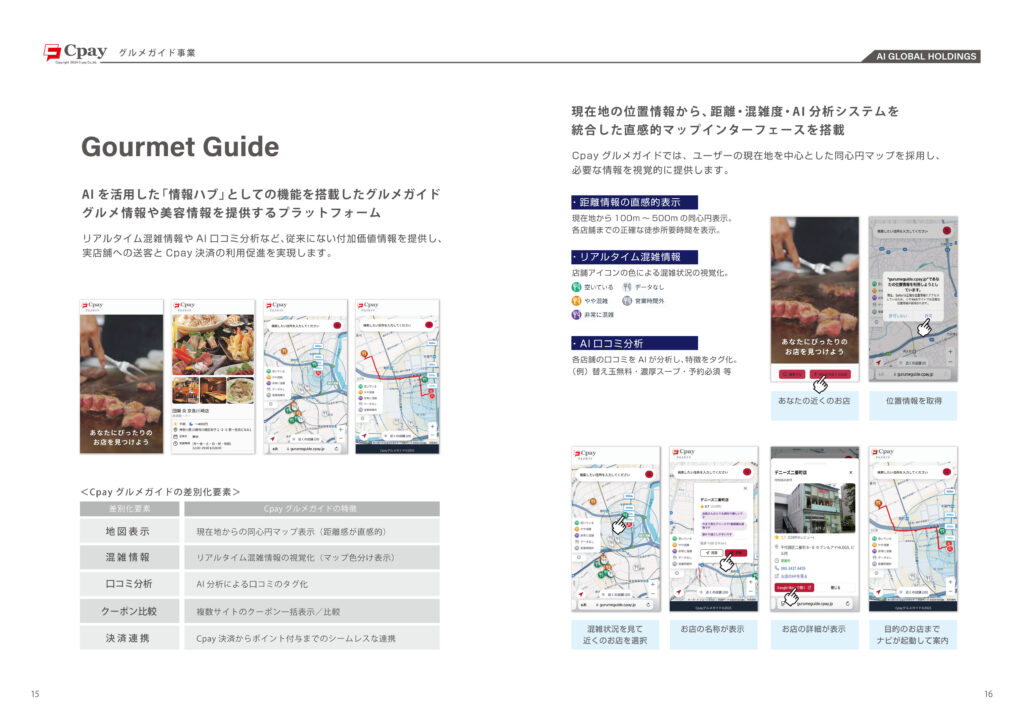Click '複数サイトのクーポン一括表示／比較' cell

coord(312,611)
